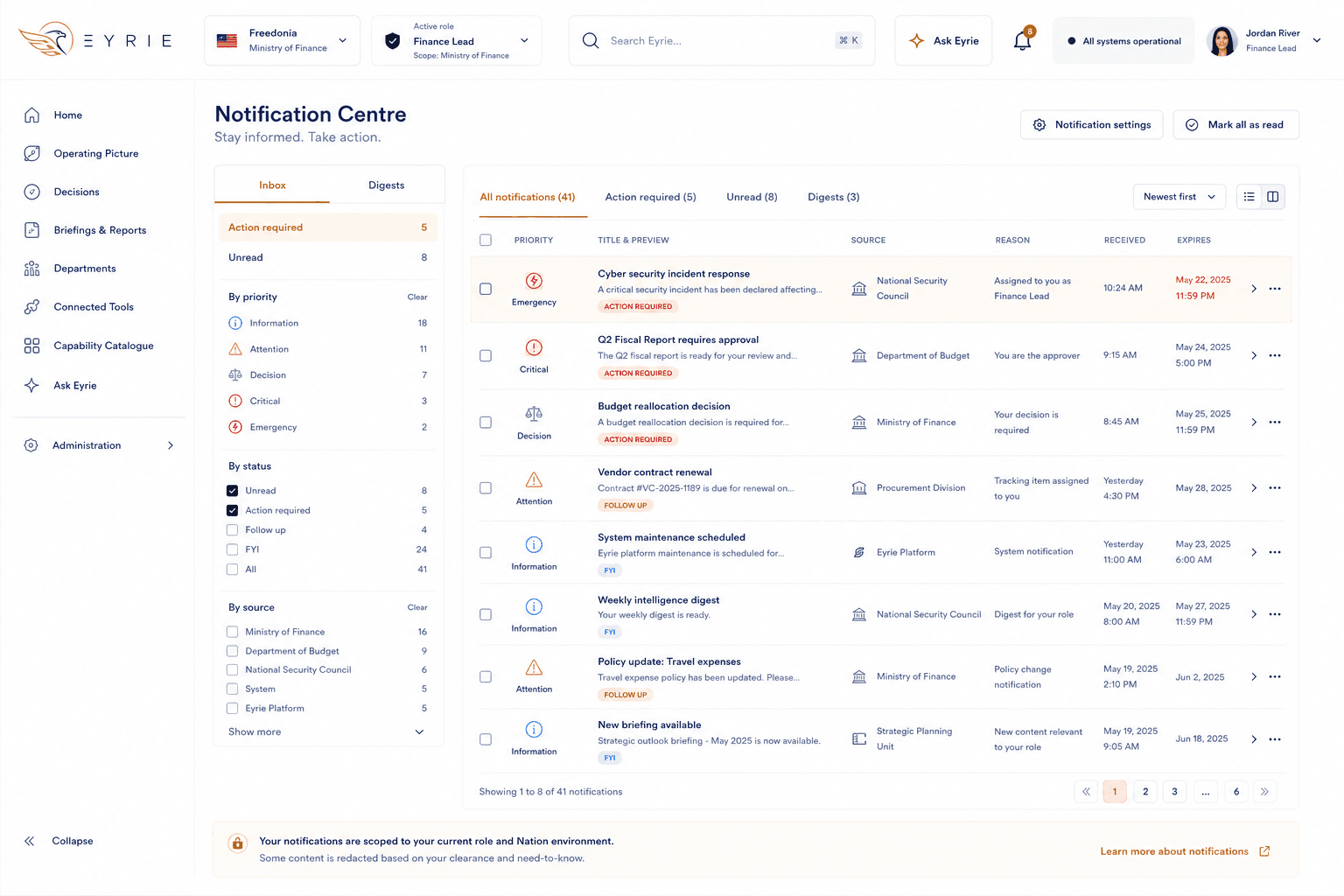Collapse the sidebar
1344x896 pixels.
[59, 841]
